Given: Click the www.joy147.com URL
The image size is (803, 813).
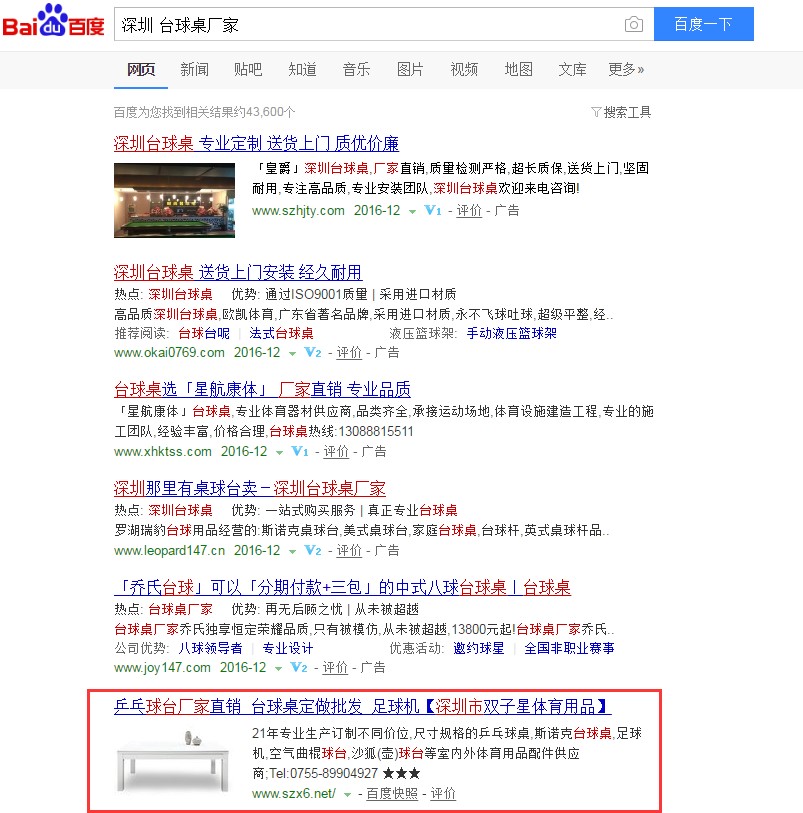Looking at the screenshot, I should coord(162,668).
